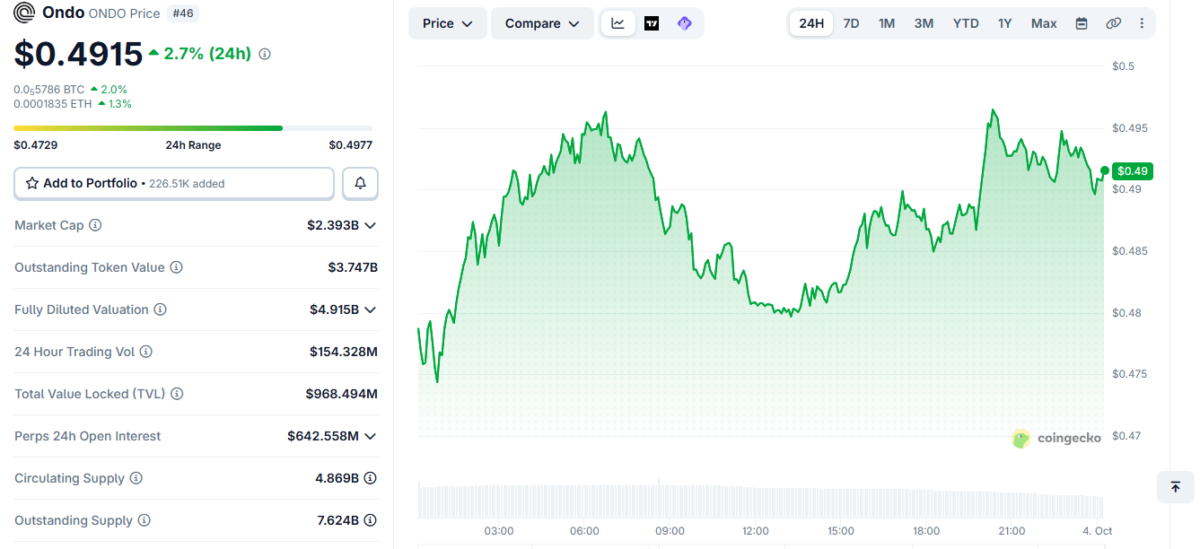Show Fully Diluted Valuation info tooltip

(160, 310)
